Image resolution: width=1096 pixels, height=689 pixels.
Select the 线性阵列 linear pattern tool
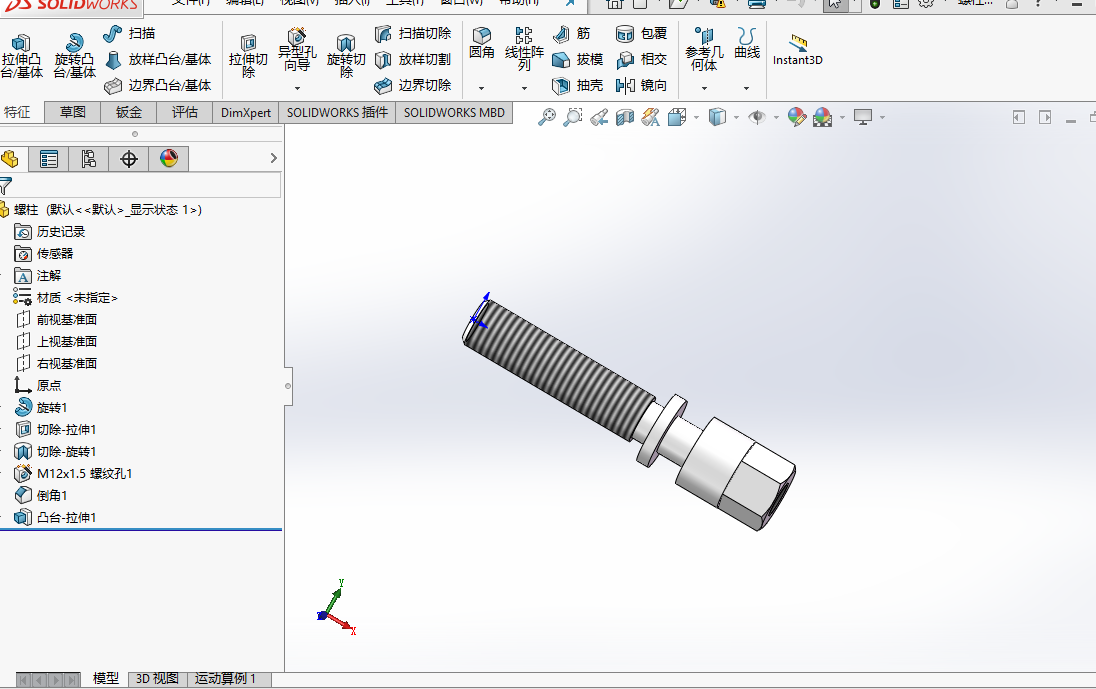[524, 49]
